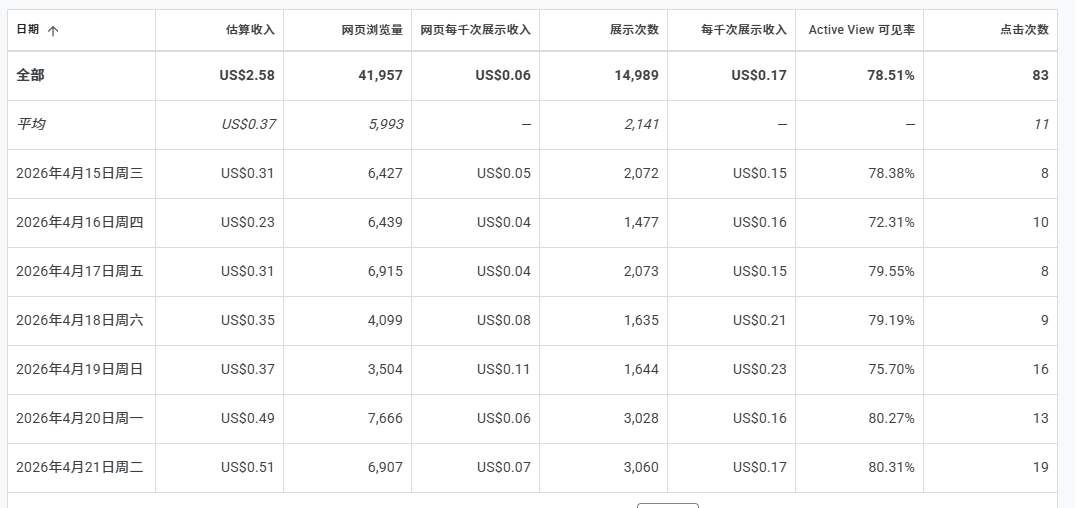This screenshot has width=1076, height=508.
Task: Click the page views 3,504 on 4月19日
Action: pos(385,369)
